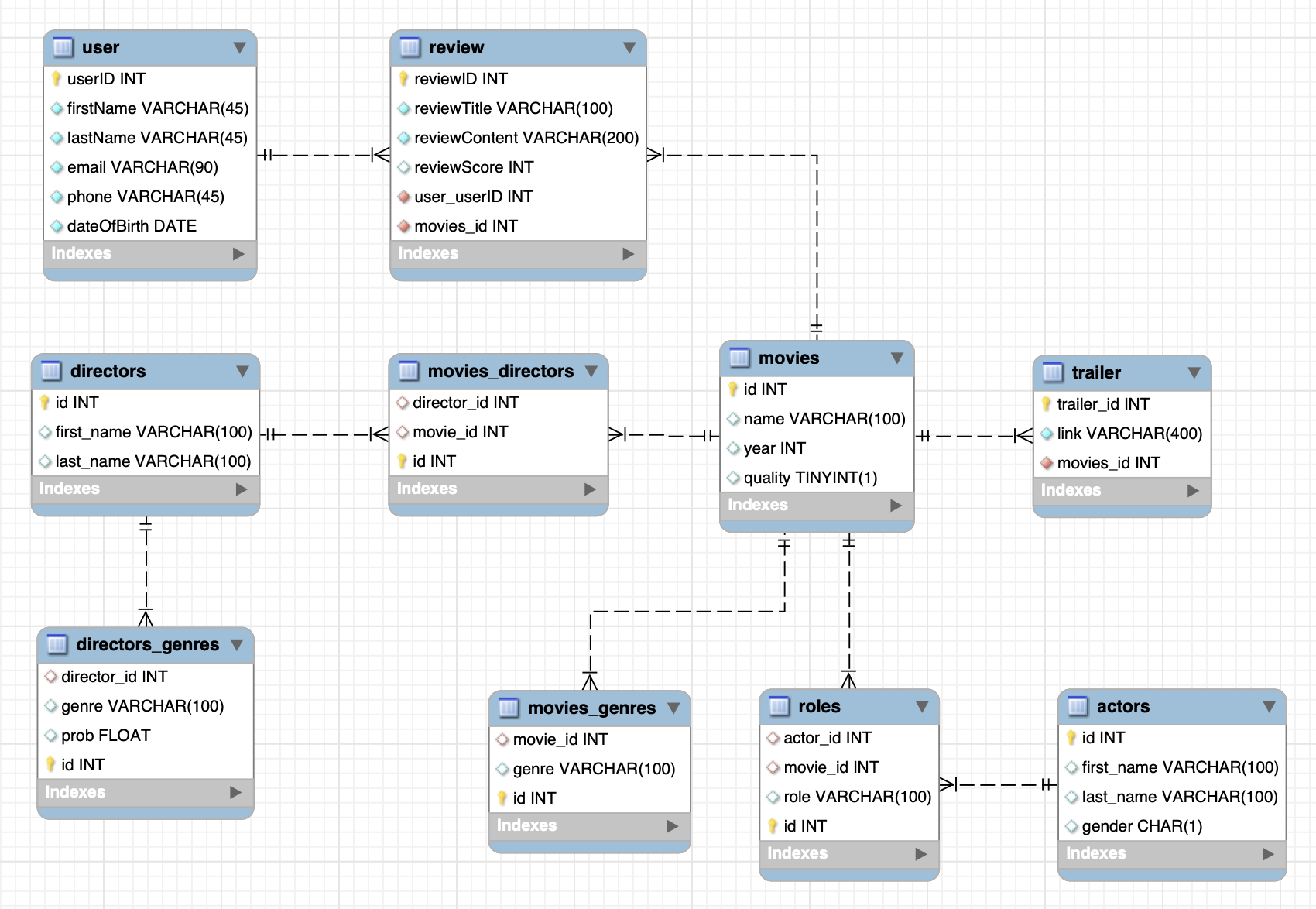This screenshot has height=909, width=1316.
Task: Select the user table title bar
Action: 124,47
